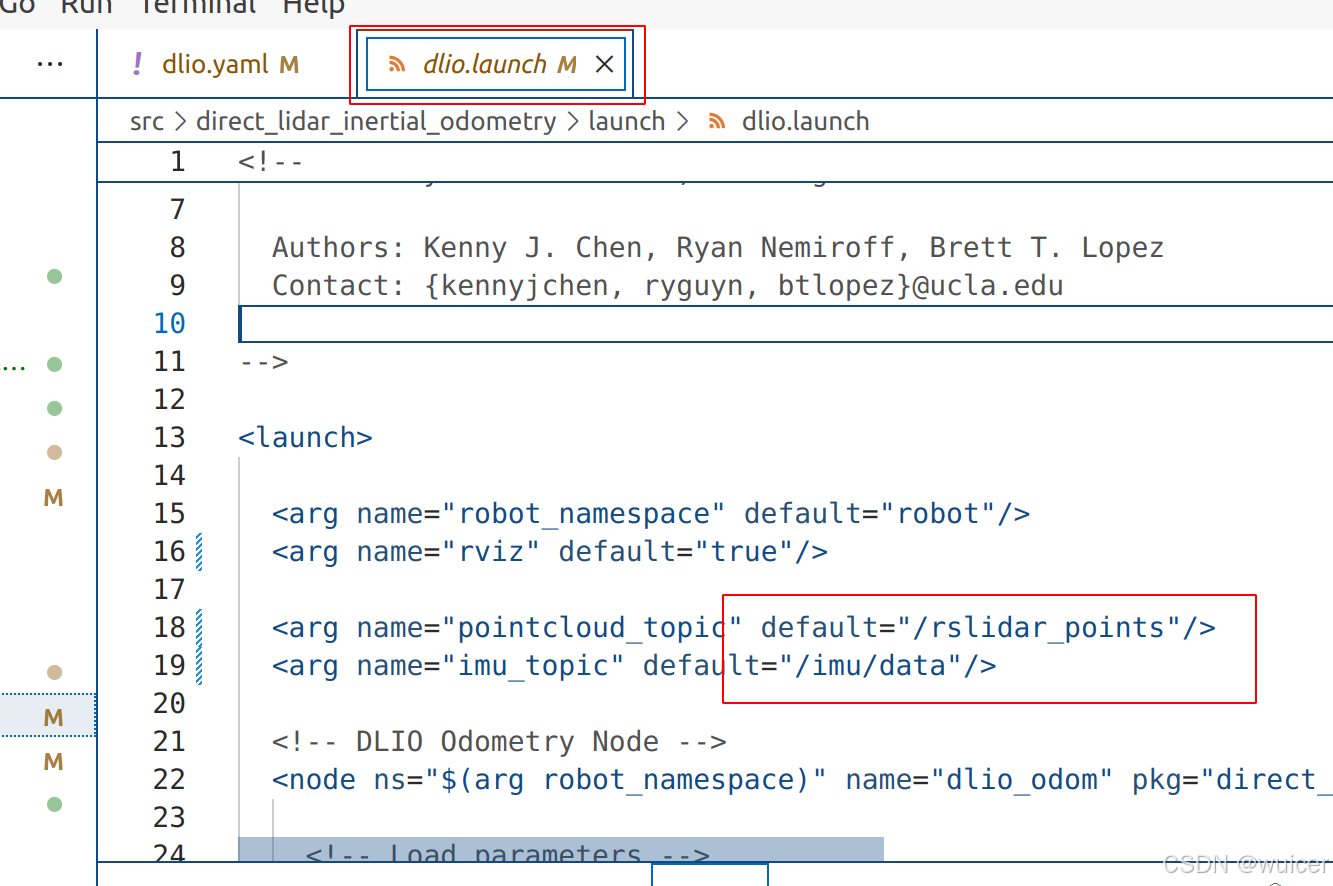Click the dlio.launch icon in the breadcrumb
The image size is (1333, 886).
[x=716, y=121]
